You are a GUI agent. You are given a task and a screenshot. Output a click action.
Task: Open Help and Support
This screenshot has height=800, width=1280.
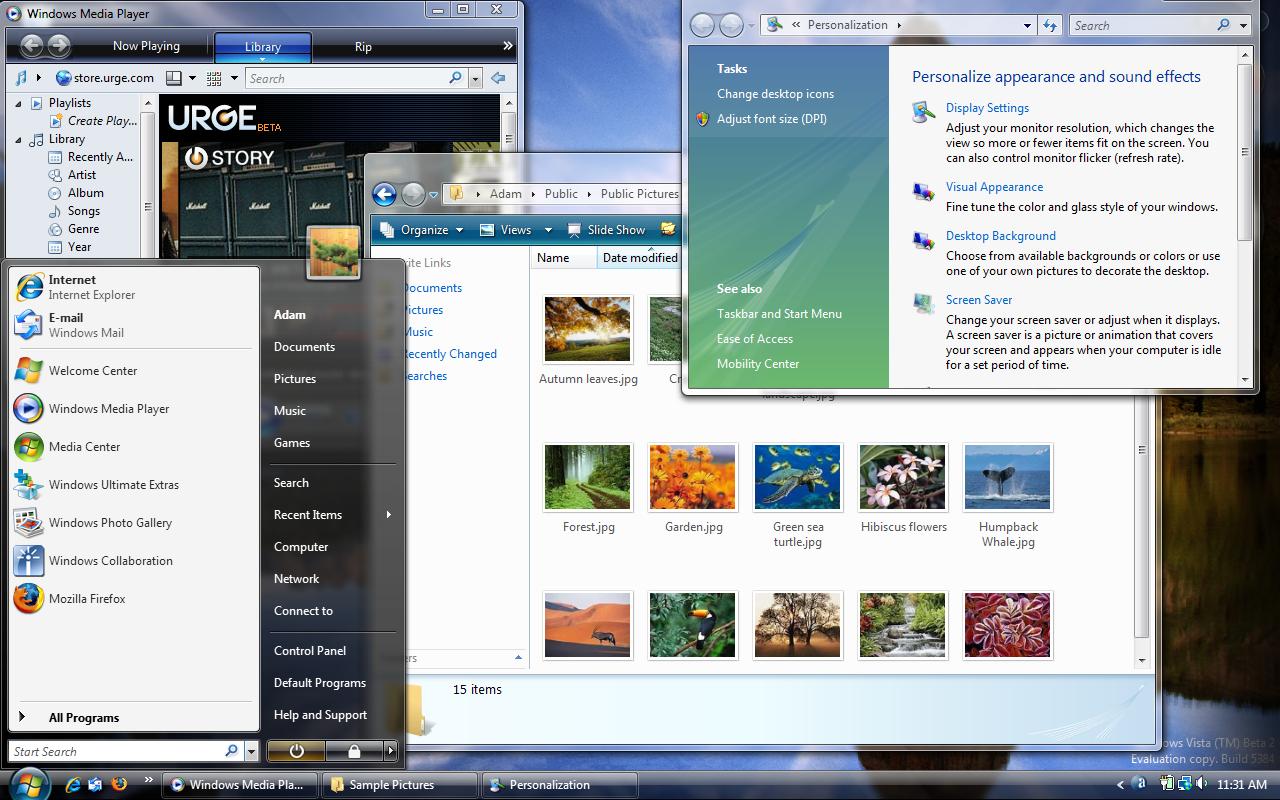pos(320,715)
